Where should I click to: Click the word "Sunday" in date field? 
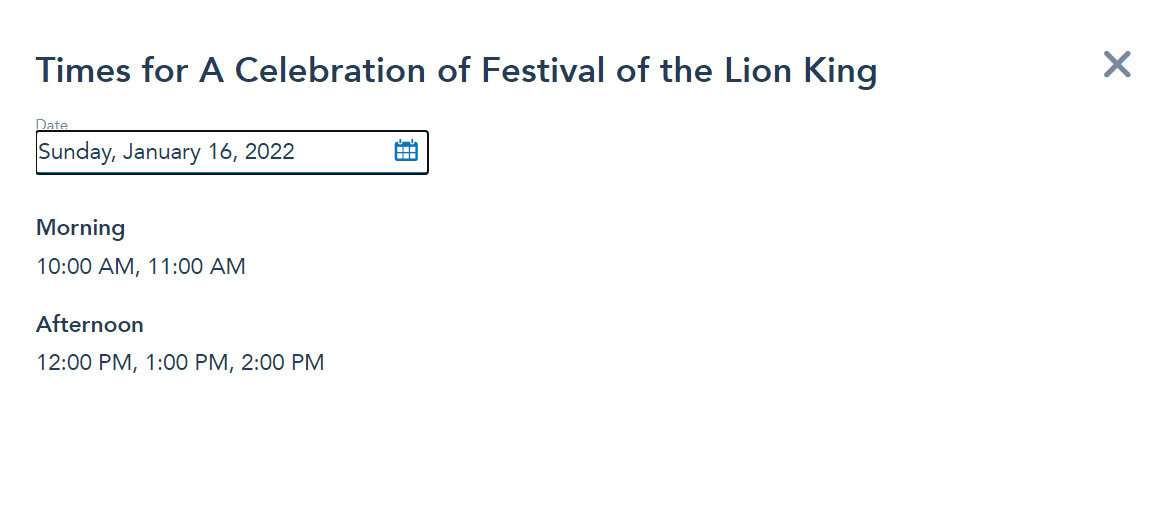76,152
